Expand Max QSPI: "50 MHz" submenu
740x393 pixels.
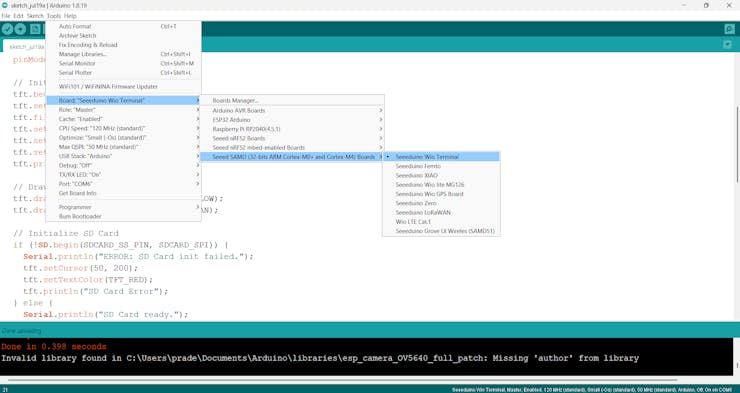[x=123, y=147]
